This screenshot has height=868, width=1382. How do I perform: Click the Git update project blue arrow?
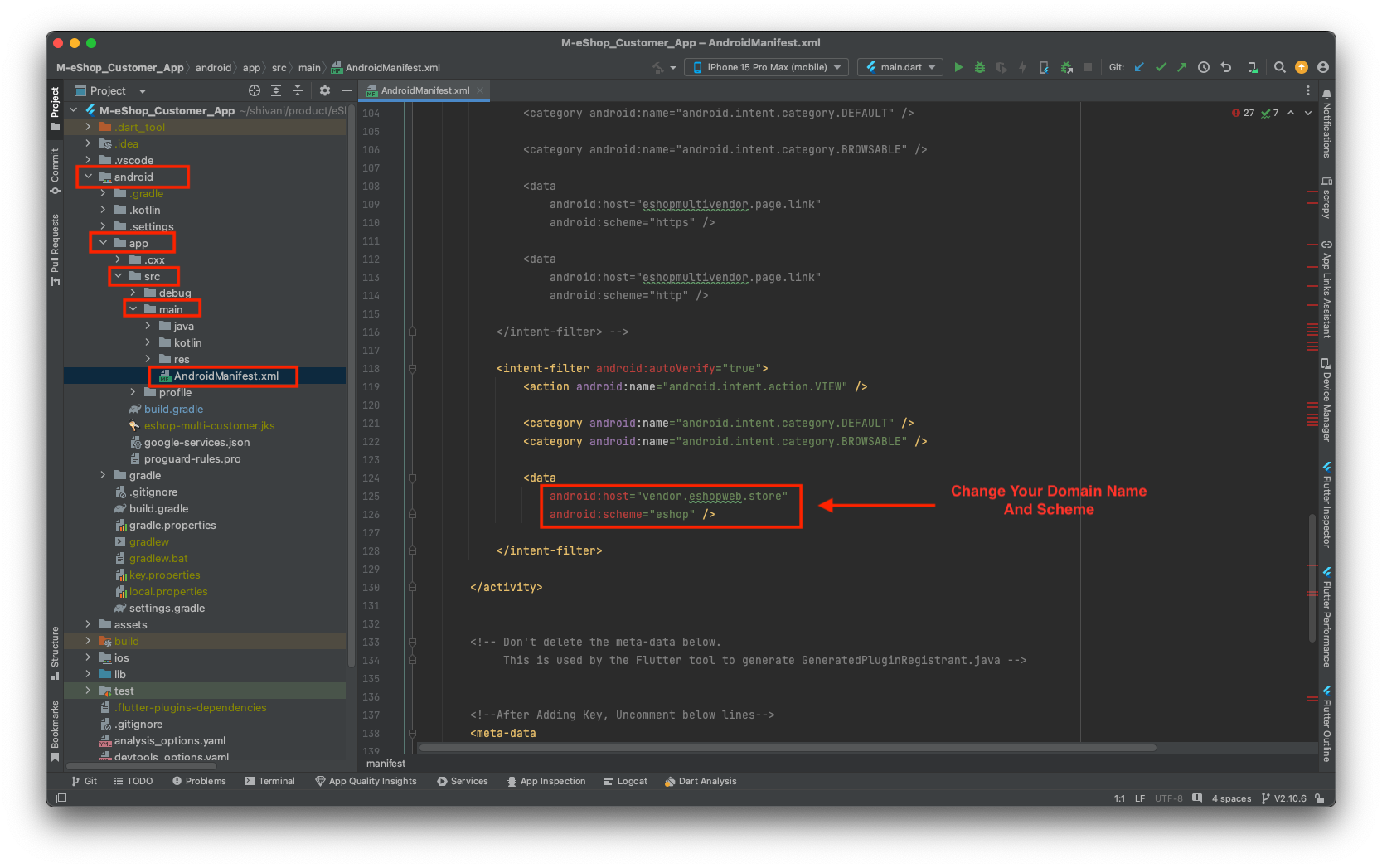(x=1139, y=67)
